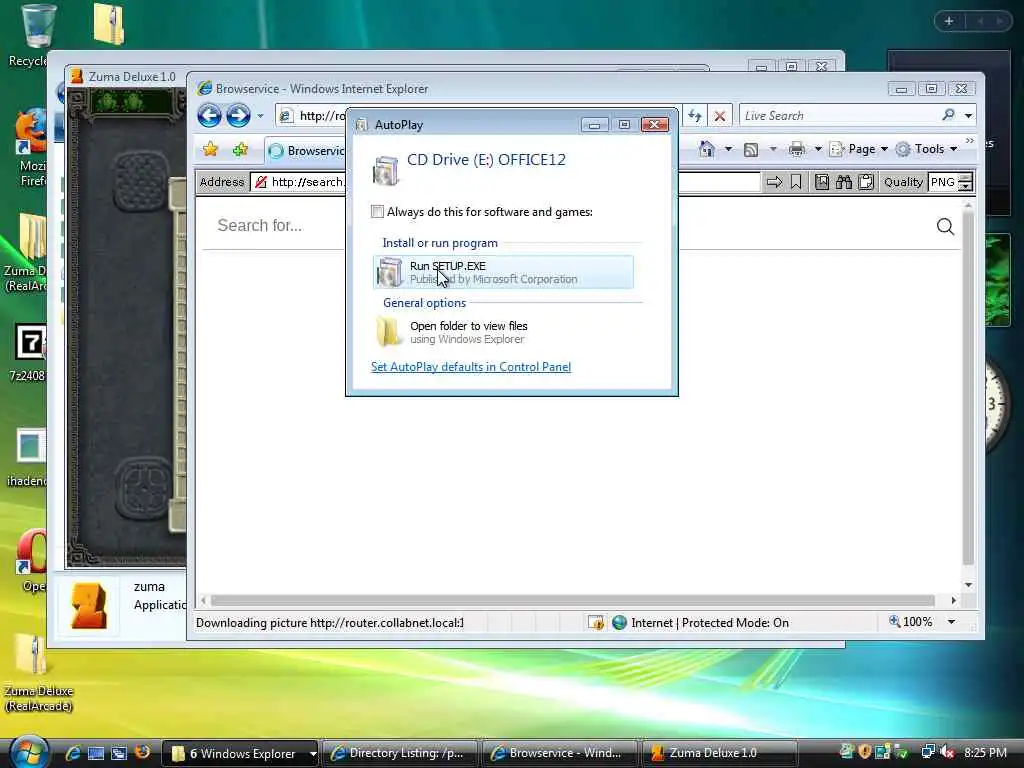
Task: Focus the Live Search box
Action: [x=839, y=116]
